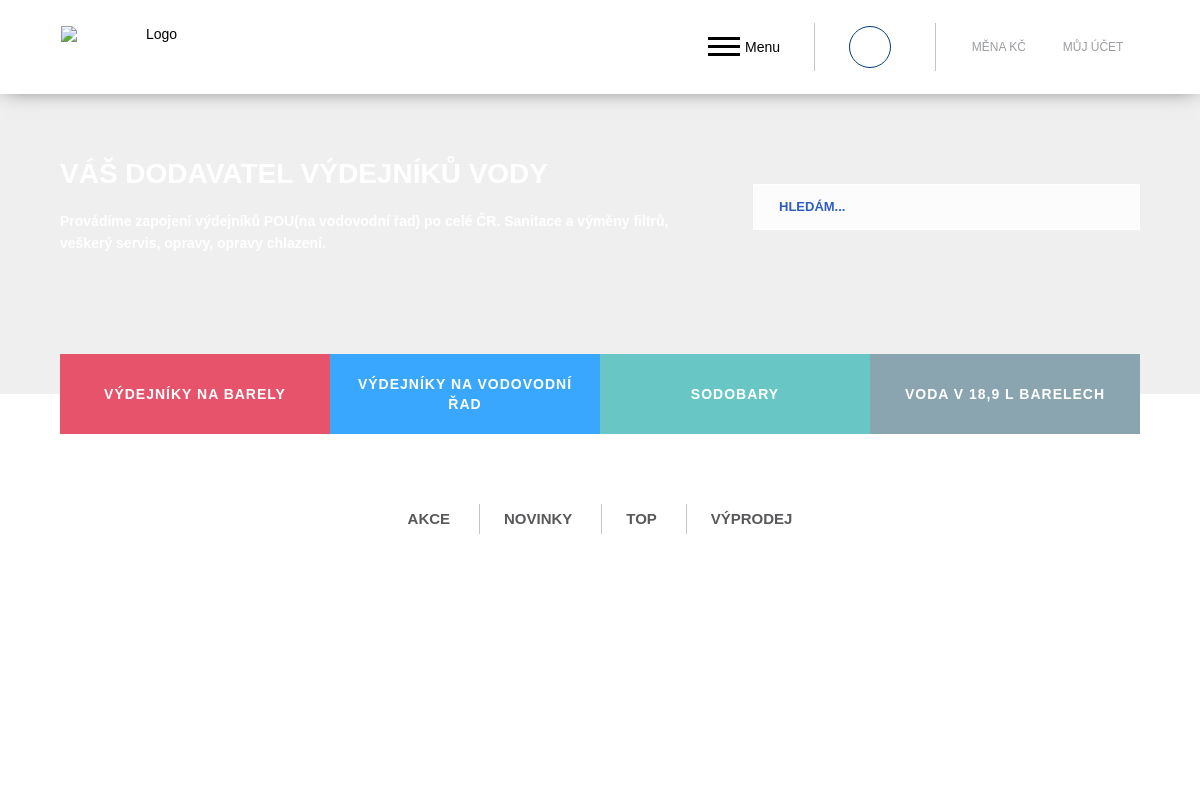Click the paragraph about zapojení výdejníků POU
The width and height of the screenshot is (1200, 800).
[364, 232]
